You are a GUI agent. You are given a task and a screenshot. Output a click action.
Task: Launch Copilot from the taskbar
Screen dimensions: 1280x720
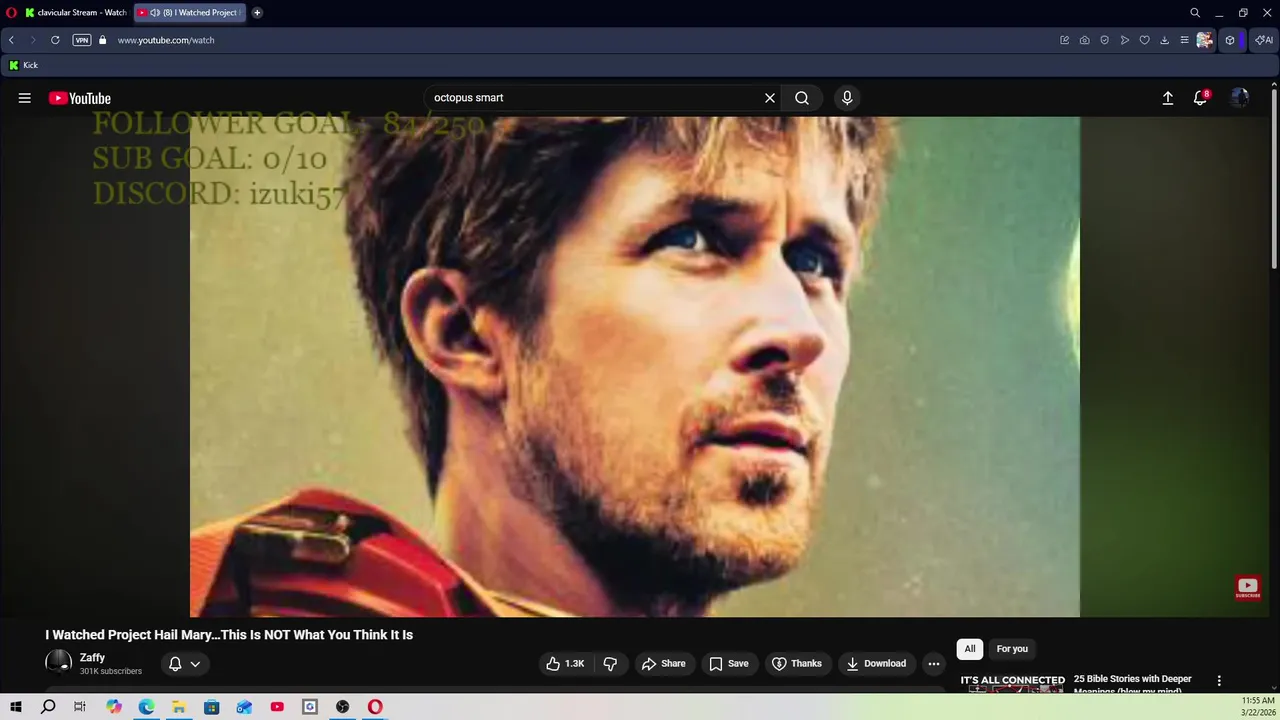point(114,707)
